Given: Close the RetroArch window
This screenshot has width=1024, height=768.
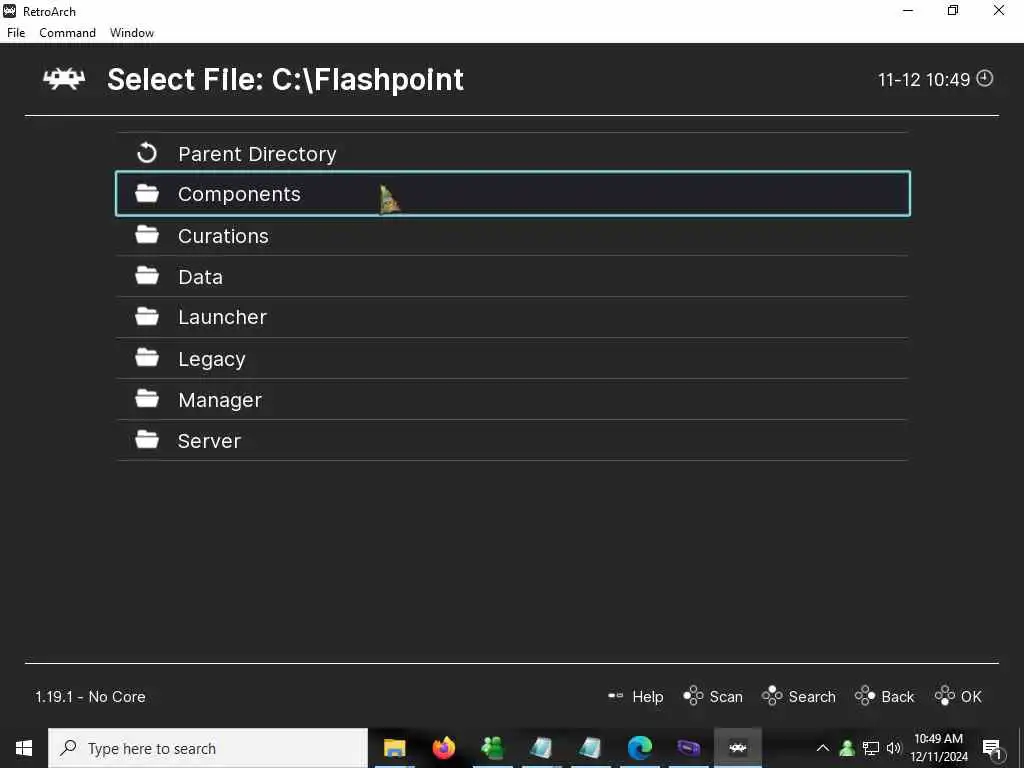Looking at the screenshot, I should point(999,10).
